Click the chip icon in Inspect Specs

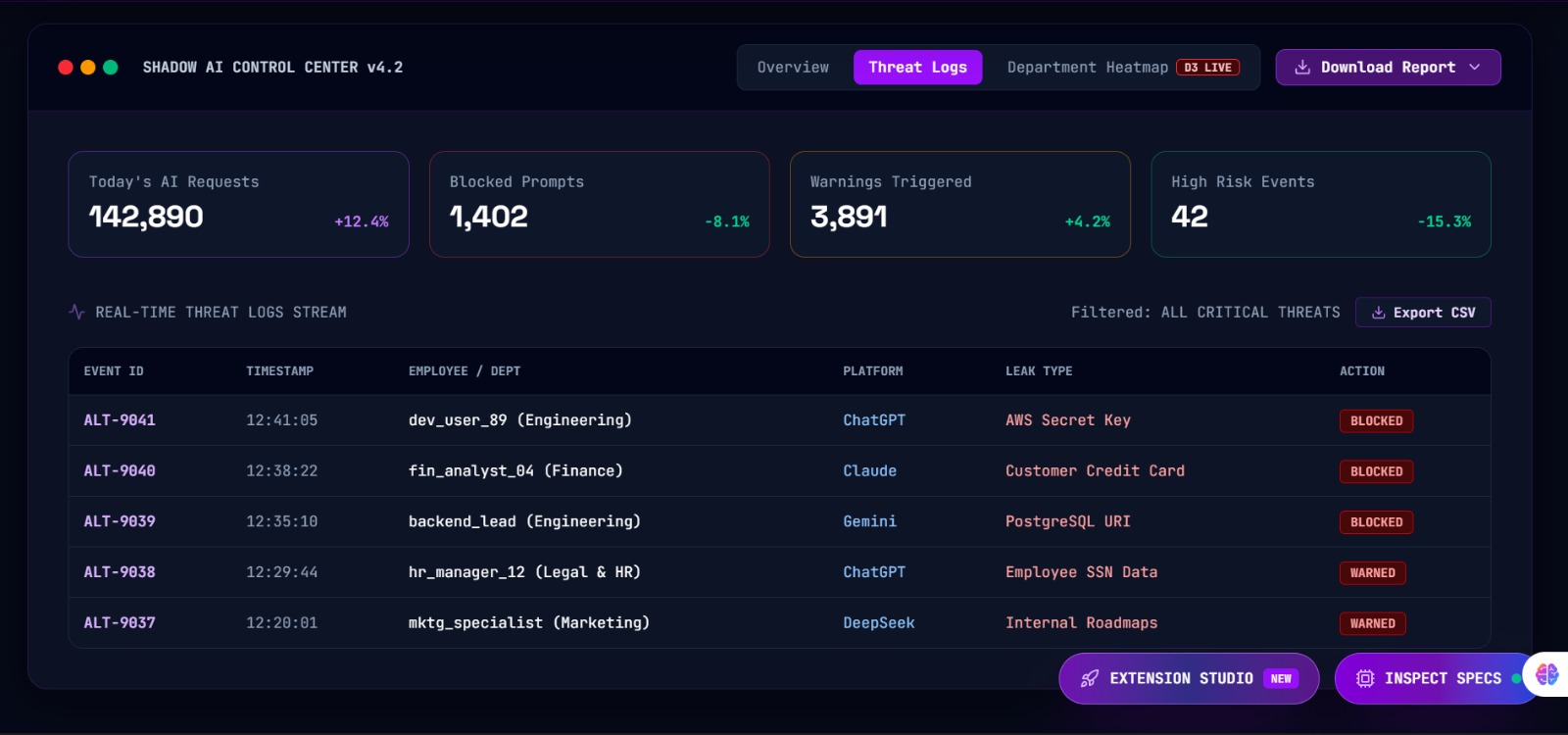pos(1365,678)
